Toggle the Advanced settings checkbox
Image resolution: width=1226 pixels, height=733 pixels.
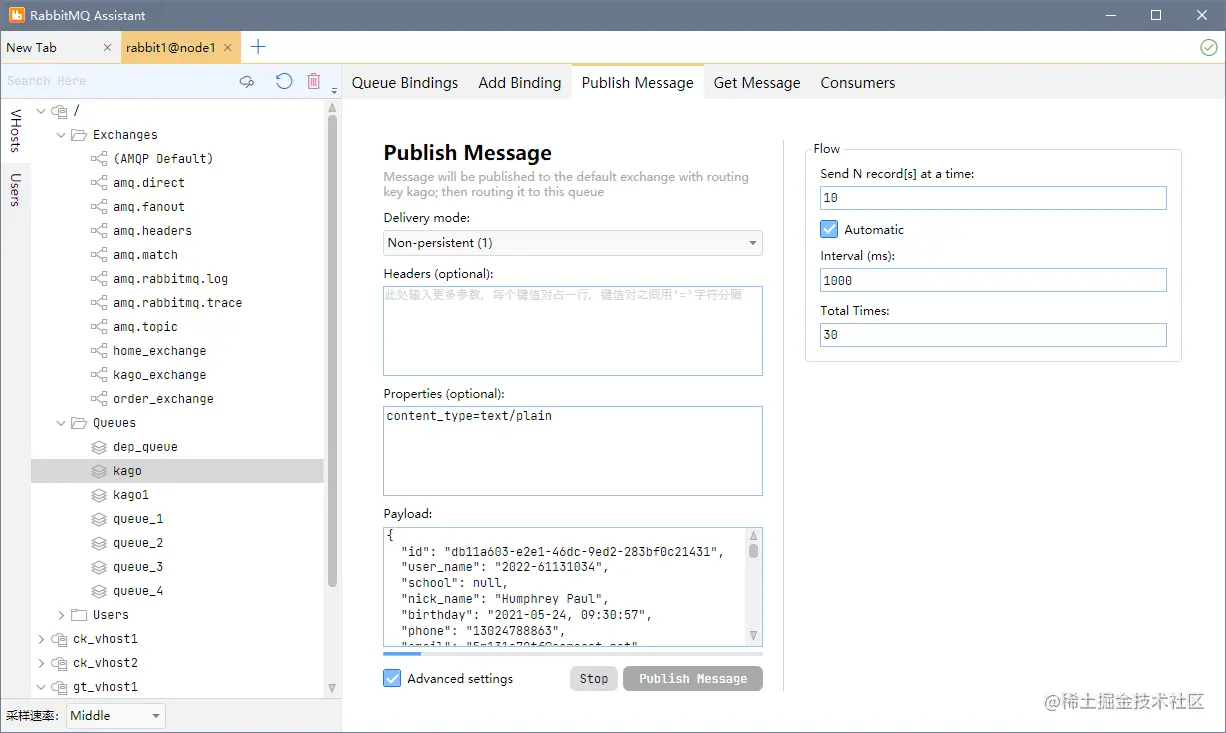392,678
